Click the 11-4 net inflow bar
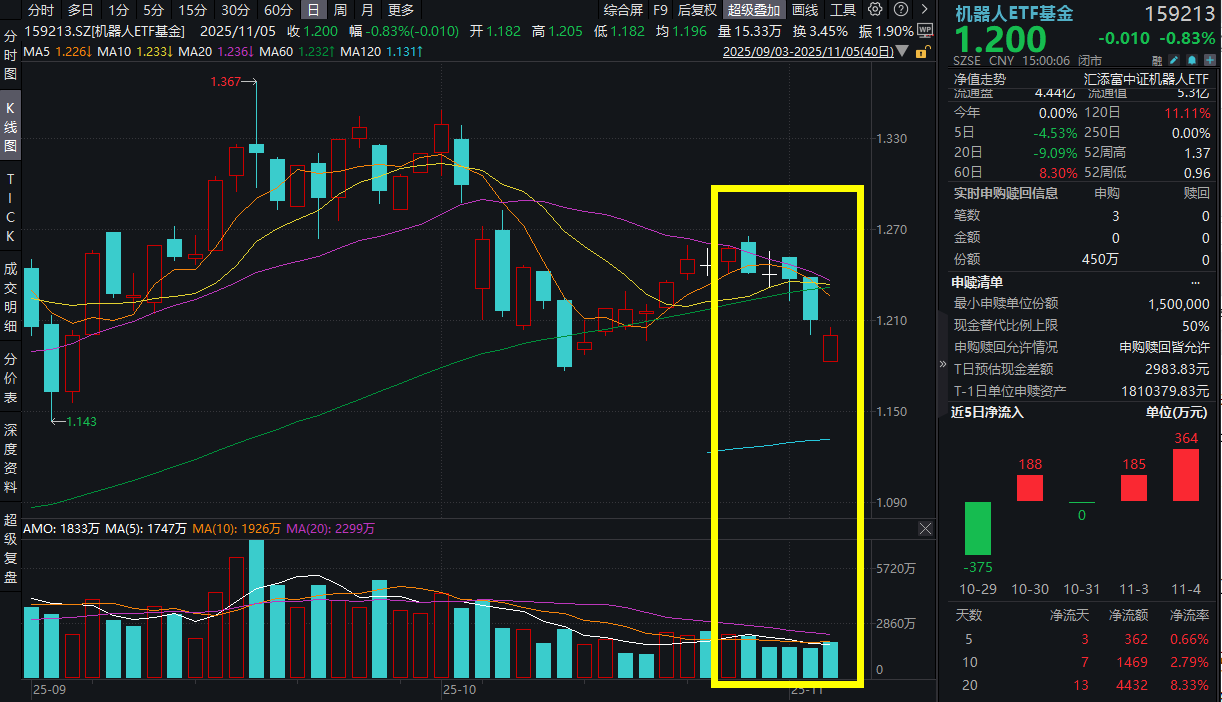 [1186, 474]
